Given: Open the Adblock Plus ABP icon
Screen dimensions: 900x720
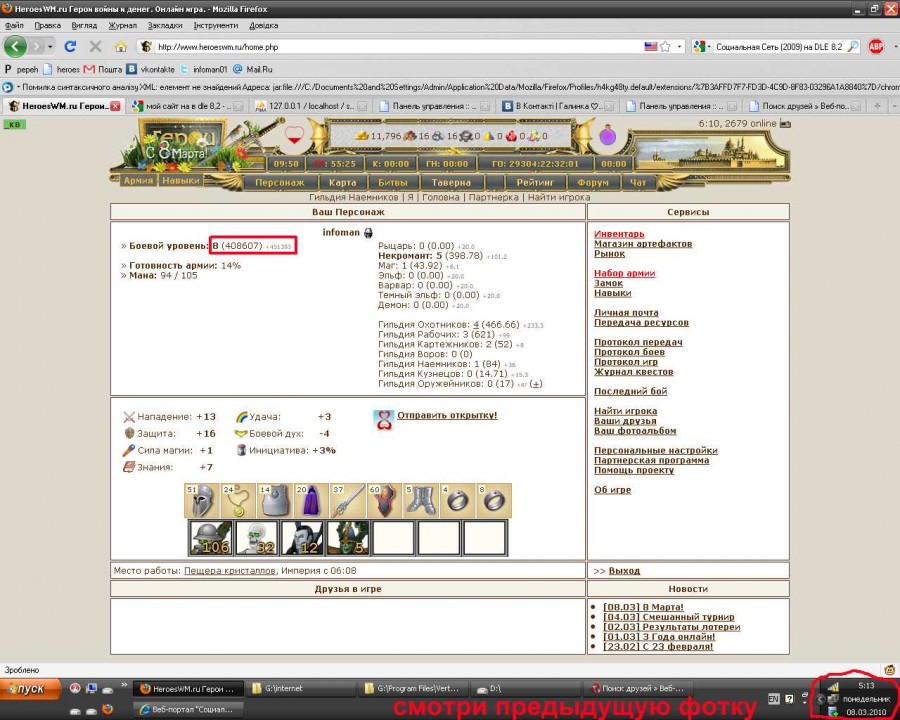Looking at the screenshot, I should pyautogui.click(x=876, y=47).
